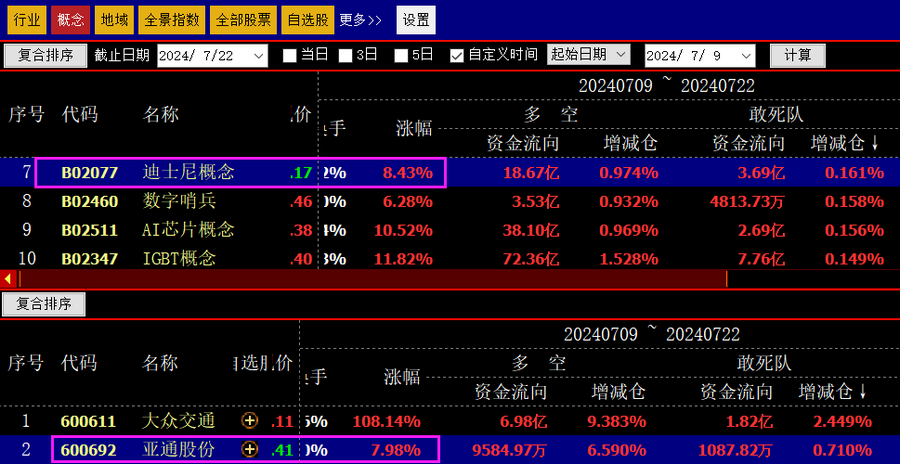Add 大众交通 to watchlist with plus icon
The height and width of the screenshot is (464, 900).
(x=250, y=421)
